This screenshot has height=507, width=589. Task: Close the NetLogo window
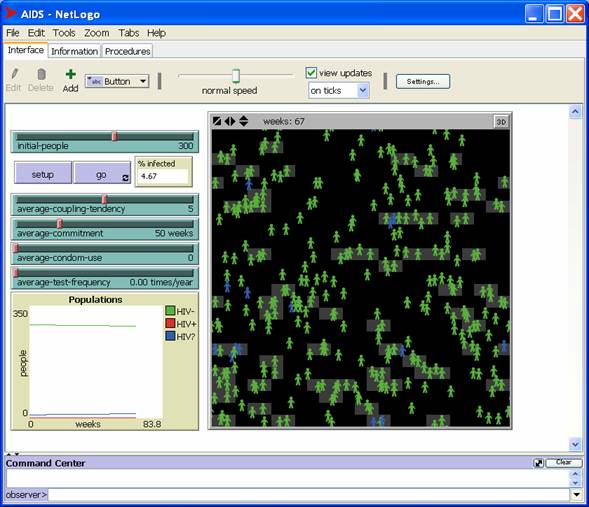[x=575, y=14]
